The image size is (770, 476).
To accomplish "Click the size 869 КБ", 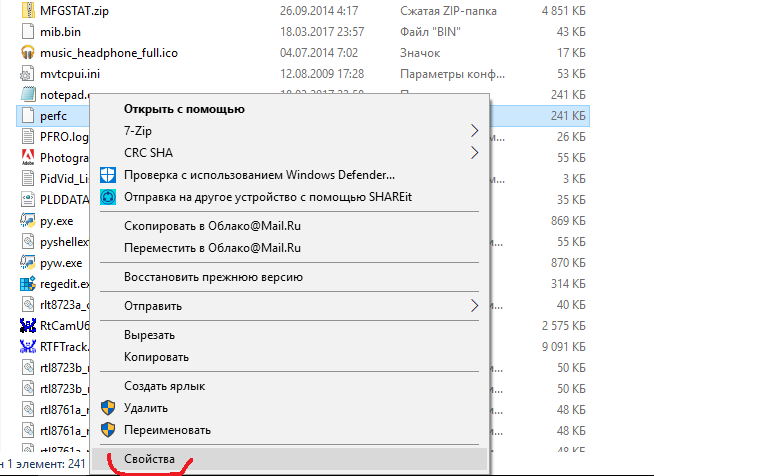I will (x=568, y=221).
